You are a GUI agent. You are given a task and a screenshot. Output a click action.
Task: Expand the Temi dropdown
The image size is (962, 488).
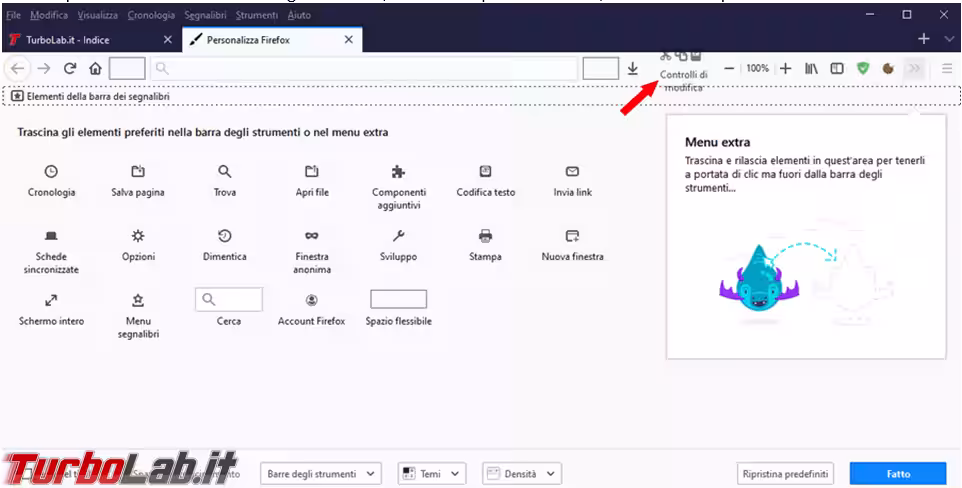pos(432,473)
